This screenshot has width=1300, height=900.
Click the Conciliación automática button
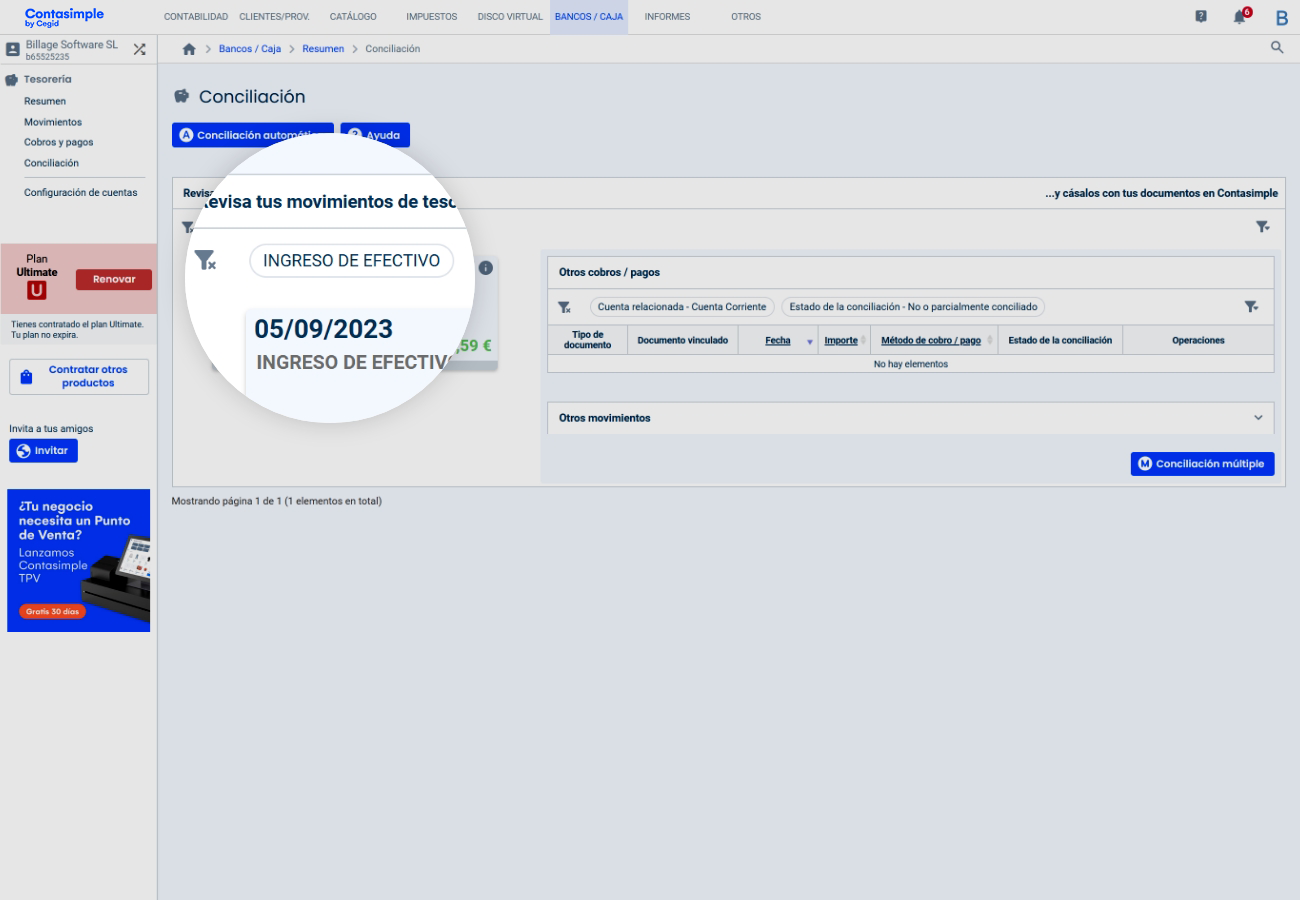coord(252,135)
